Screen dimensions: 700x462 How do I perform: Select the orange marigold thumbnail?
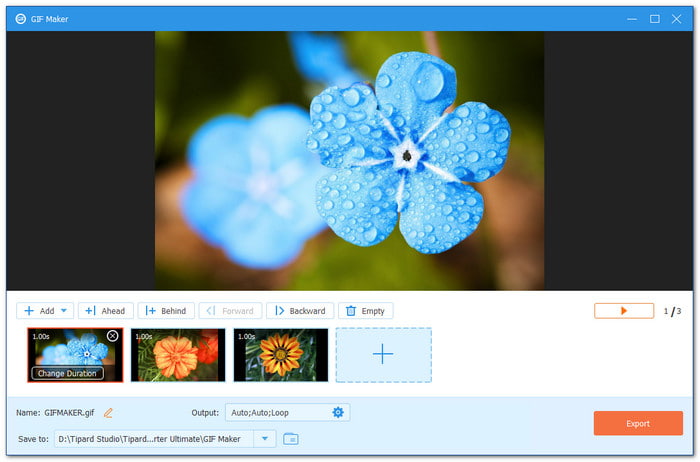pyautogui.click(x=178, y=355)
